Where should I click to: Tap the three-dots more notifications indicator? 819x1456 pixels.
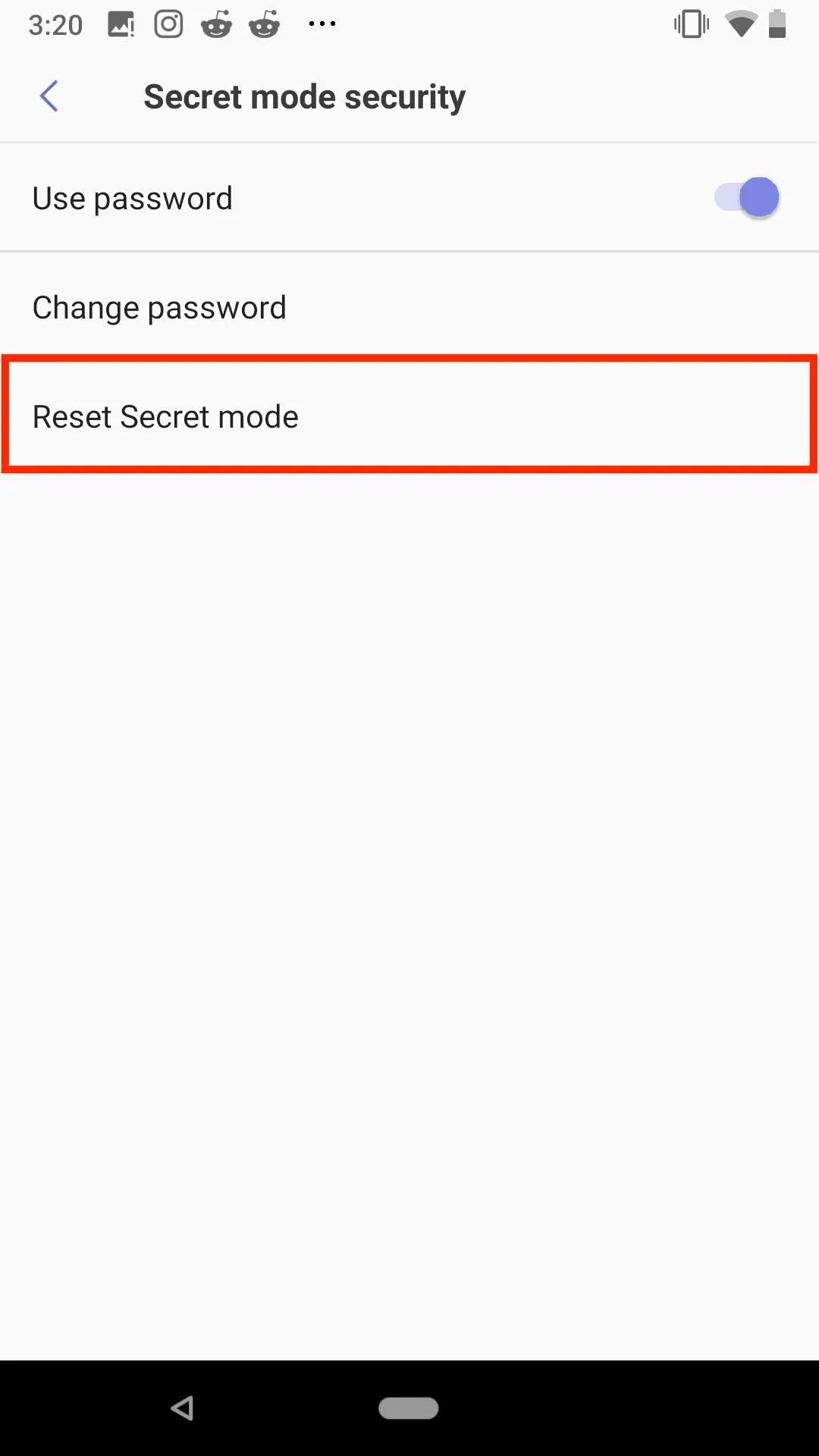point(322,24)
